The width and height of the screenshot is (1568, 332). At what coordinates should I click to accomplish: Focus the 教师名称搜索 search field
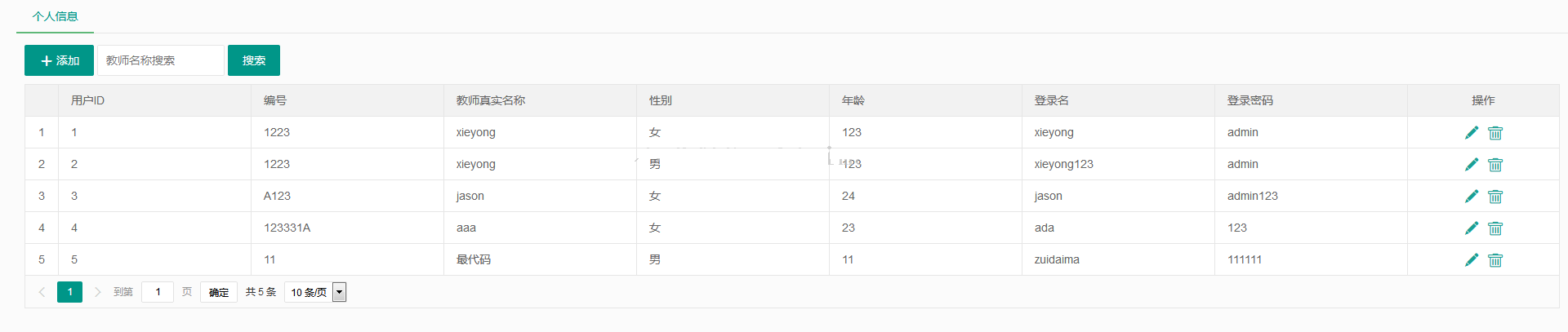(160, 60)
